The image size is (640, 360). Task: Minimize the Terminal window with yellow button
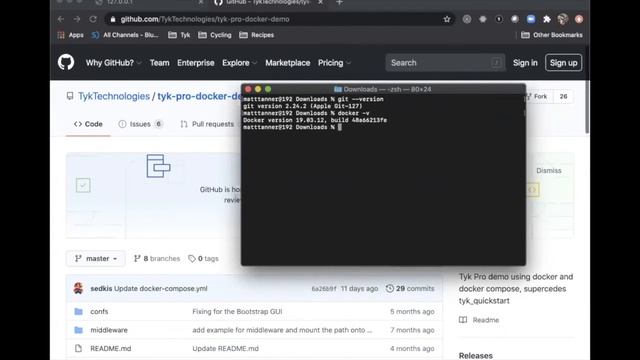point(258,89)
